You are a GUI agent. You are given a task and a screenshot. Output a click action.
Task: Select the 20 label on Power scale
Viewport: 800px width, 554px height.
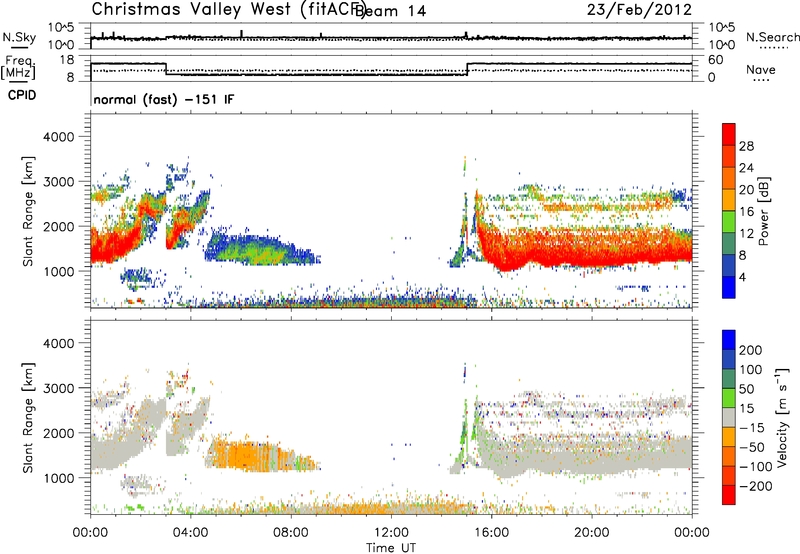746,190
